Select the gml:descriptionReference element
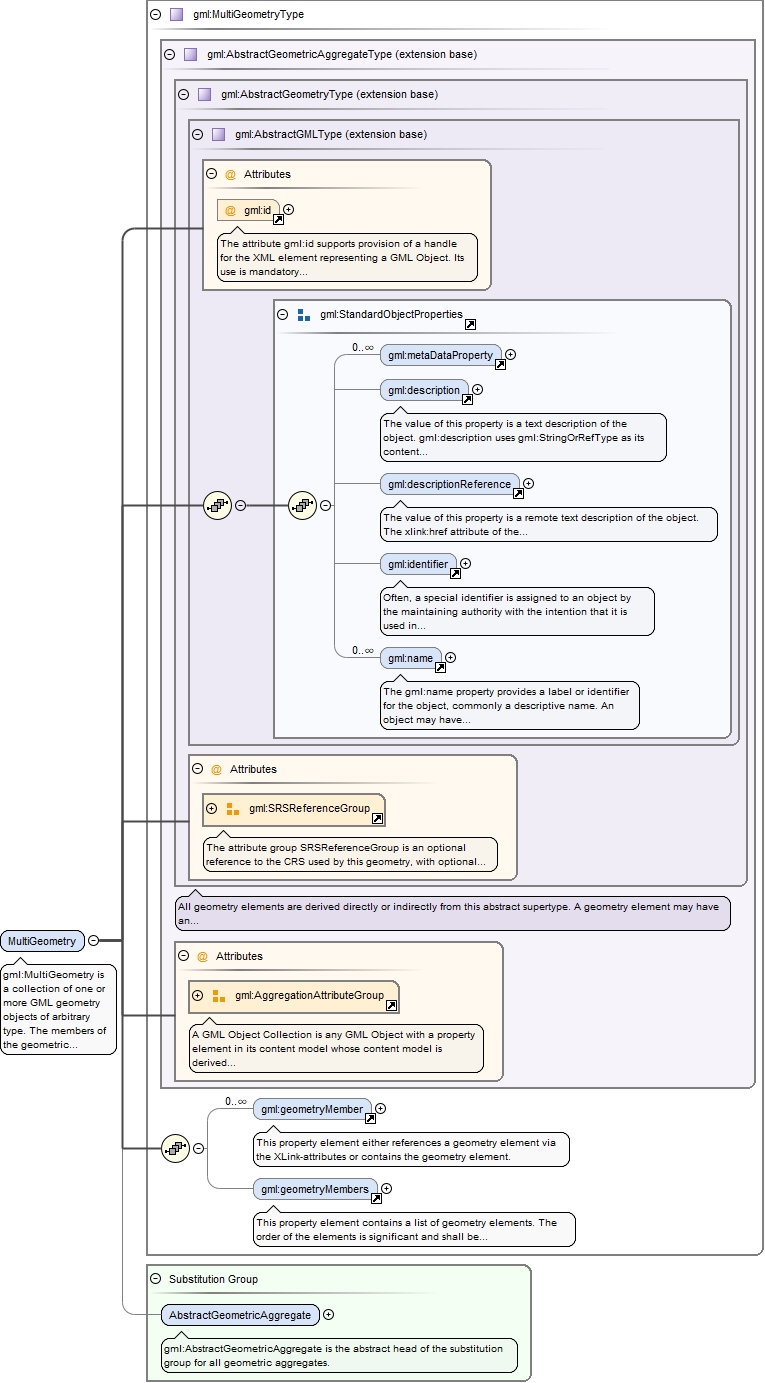Viewport: 765px width, 1383px height. coord(450,484)
